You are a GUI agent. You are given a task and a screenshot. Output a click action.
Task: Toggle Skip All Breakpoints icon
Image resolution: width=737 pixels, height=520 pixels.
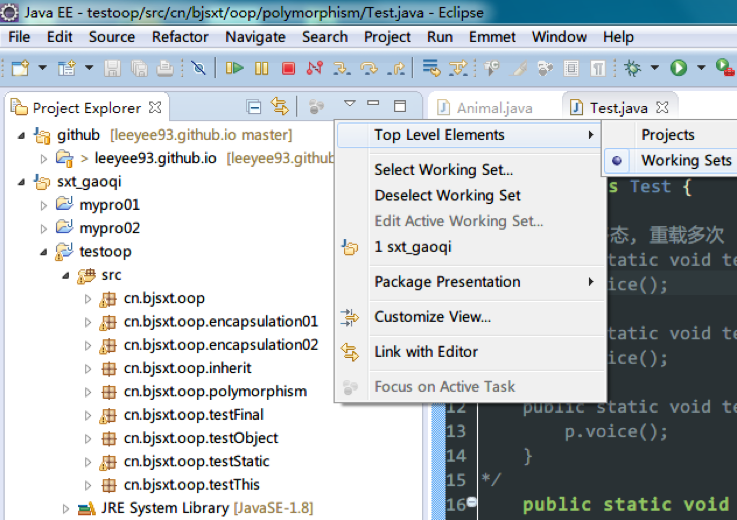pyautogui.click(x=199, y=69)
